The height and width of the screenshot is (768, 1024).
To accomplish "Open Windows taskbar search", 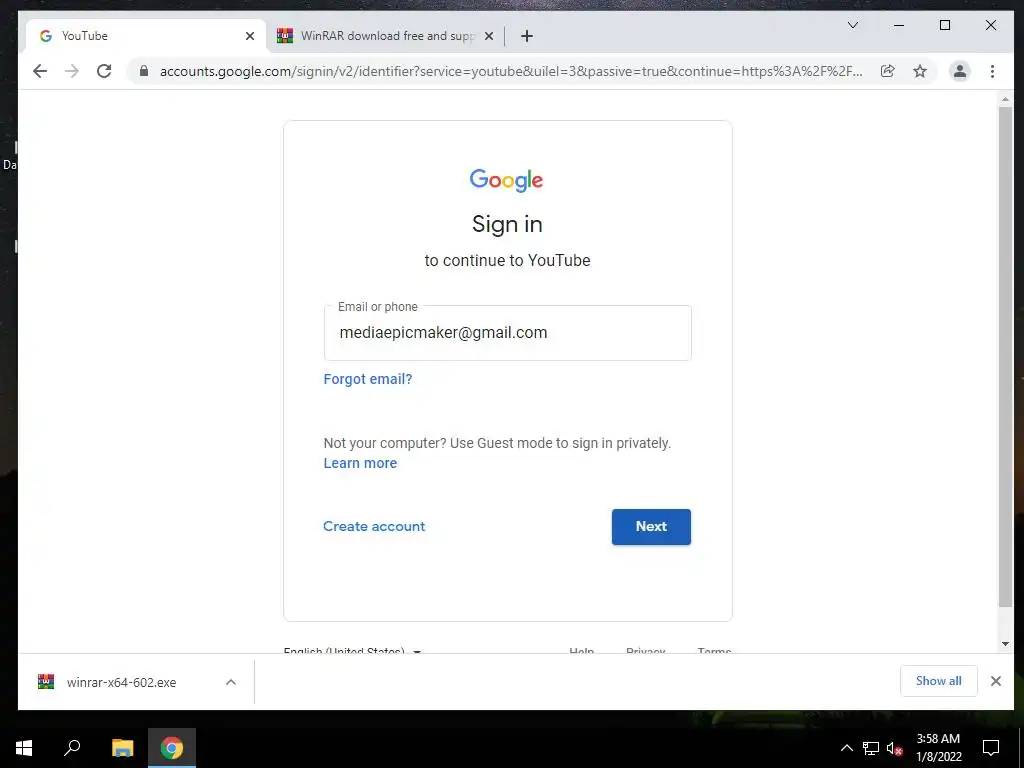I will point(72,748).
